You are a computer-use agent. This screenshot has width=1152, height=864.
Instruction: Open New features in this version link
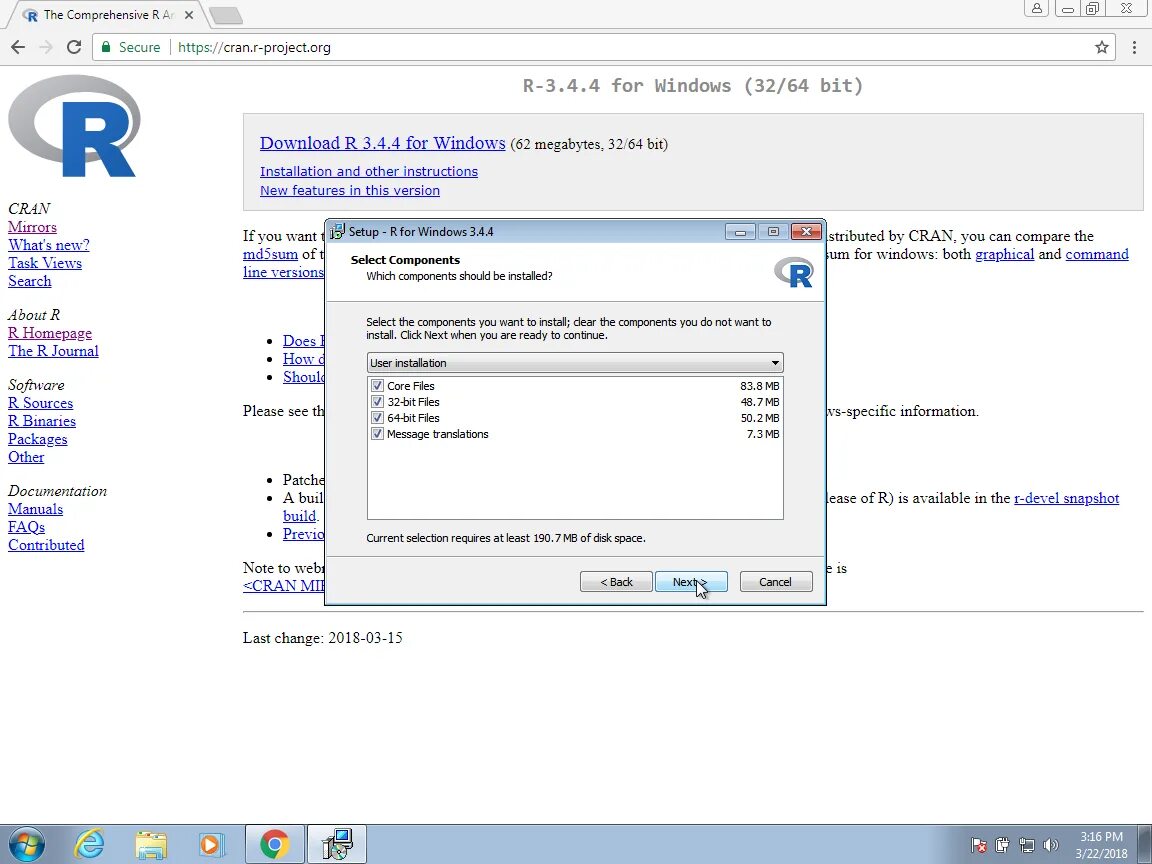pos(350,190)
